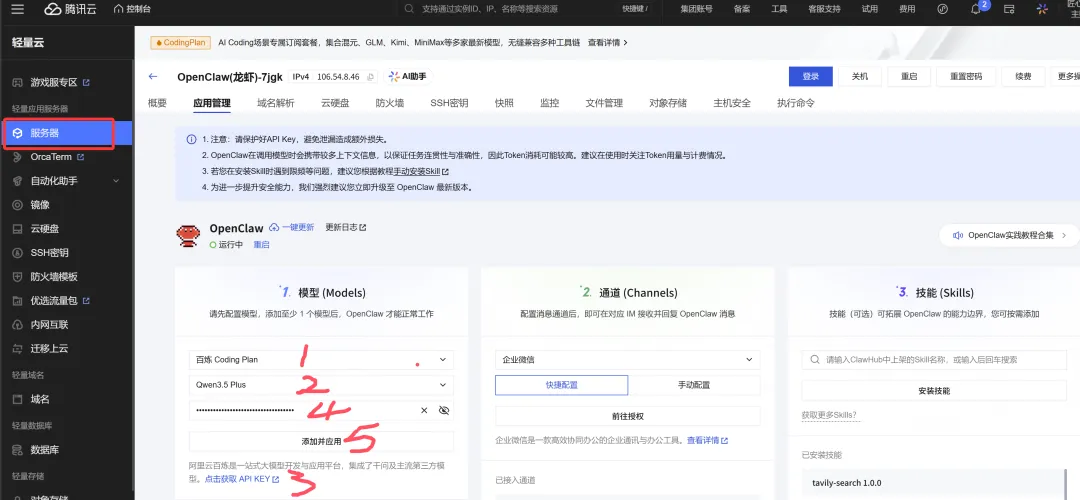Click the 登录 button
1080x500 pixels.
[x=811, y=76]
